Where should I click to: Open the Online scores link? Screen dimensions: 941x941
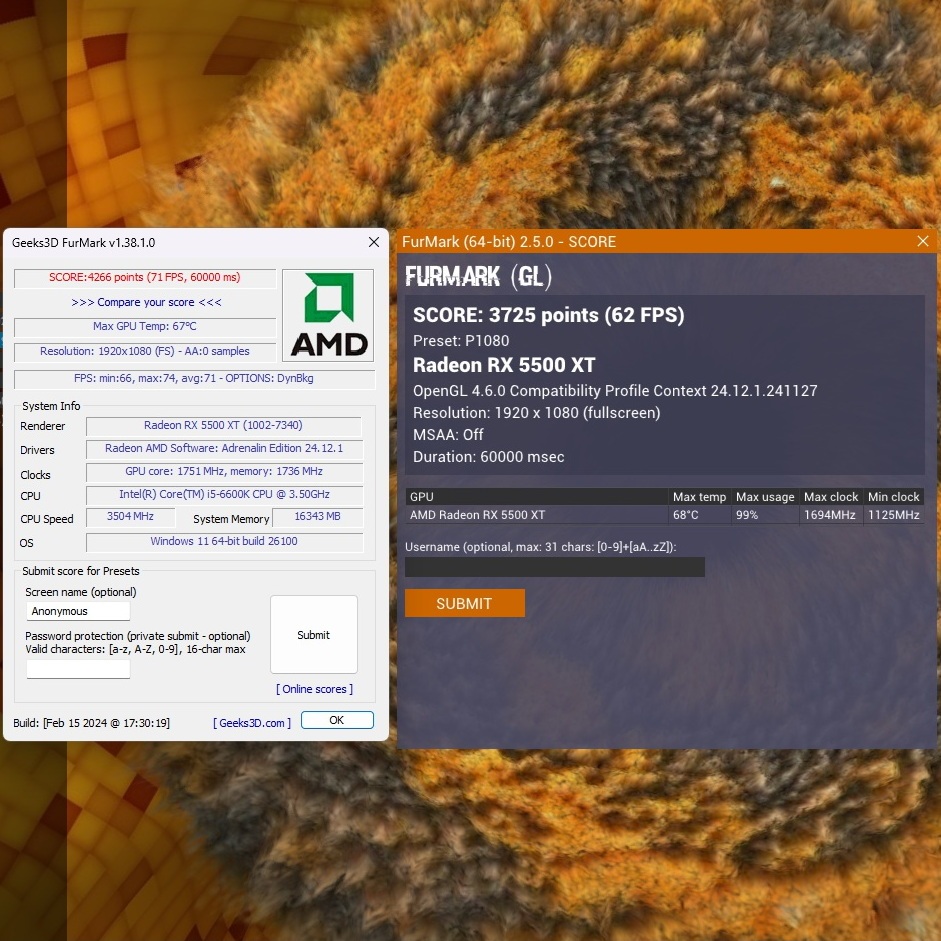tap(314, 689)
